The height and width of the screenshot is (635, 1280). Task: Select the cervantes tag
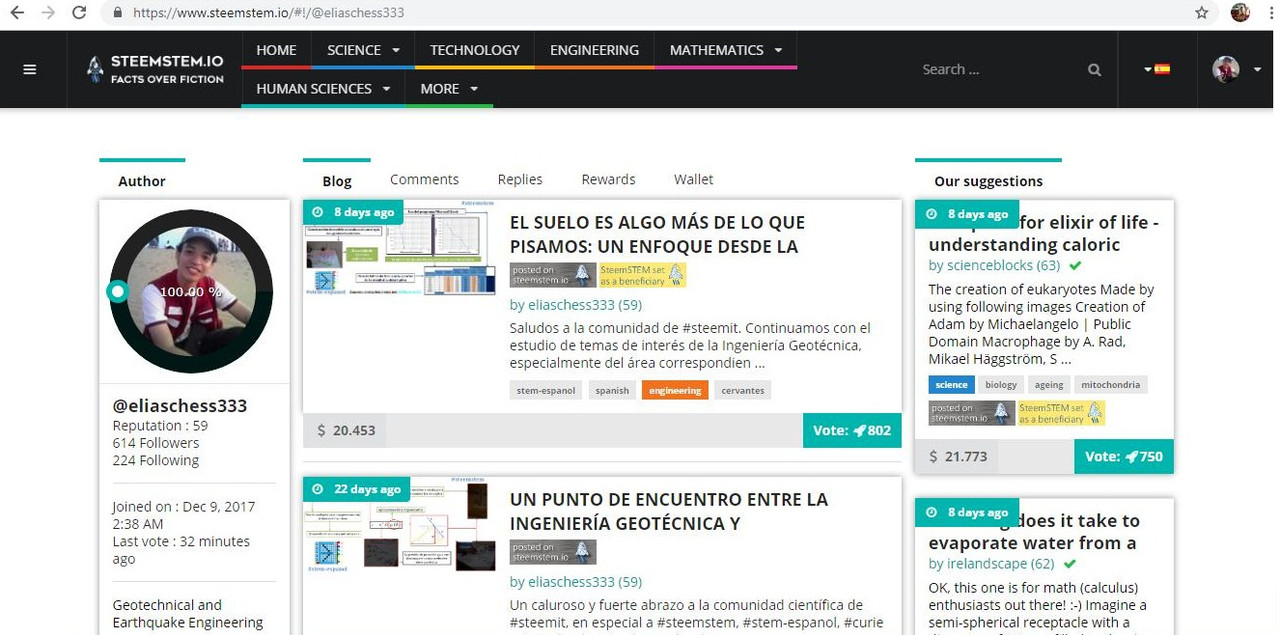[x=743, y=390]
